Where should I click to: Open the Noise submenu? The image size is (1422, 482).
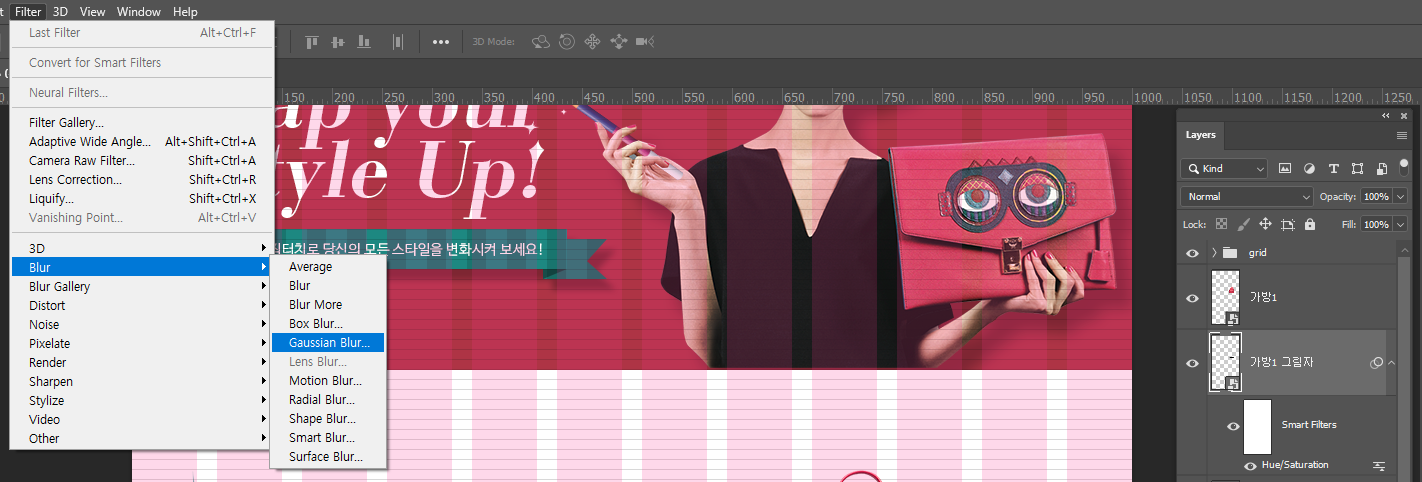(x=141, y=324)
